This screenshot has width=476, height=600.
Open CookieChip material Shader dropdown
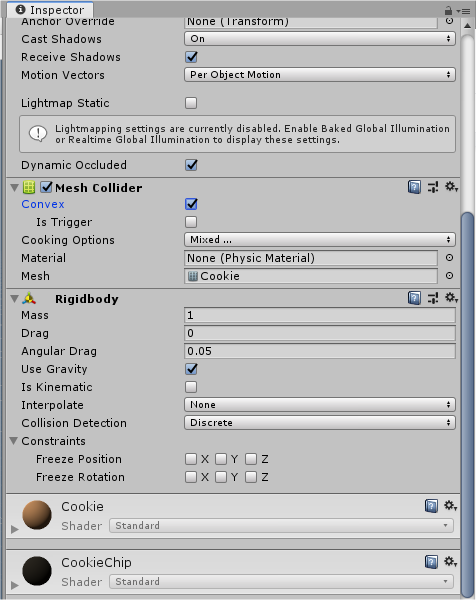coord(282,581)
